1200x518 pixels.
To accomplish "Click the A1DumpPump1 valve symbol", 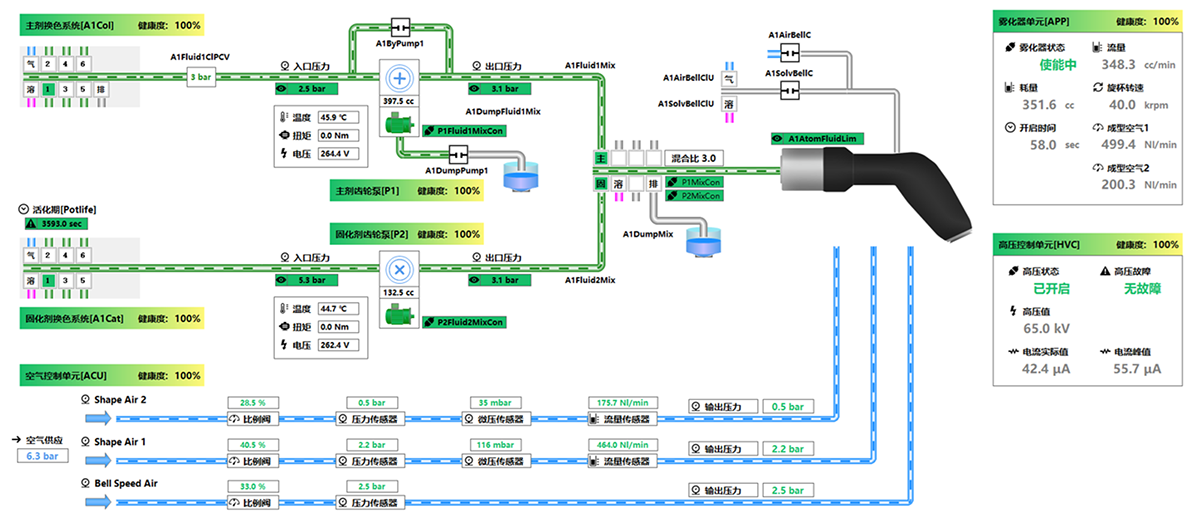I will (459, 154).
